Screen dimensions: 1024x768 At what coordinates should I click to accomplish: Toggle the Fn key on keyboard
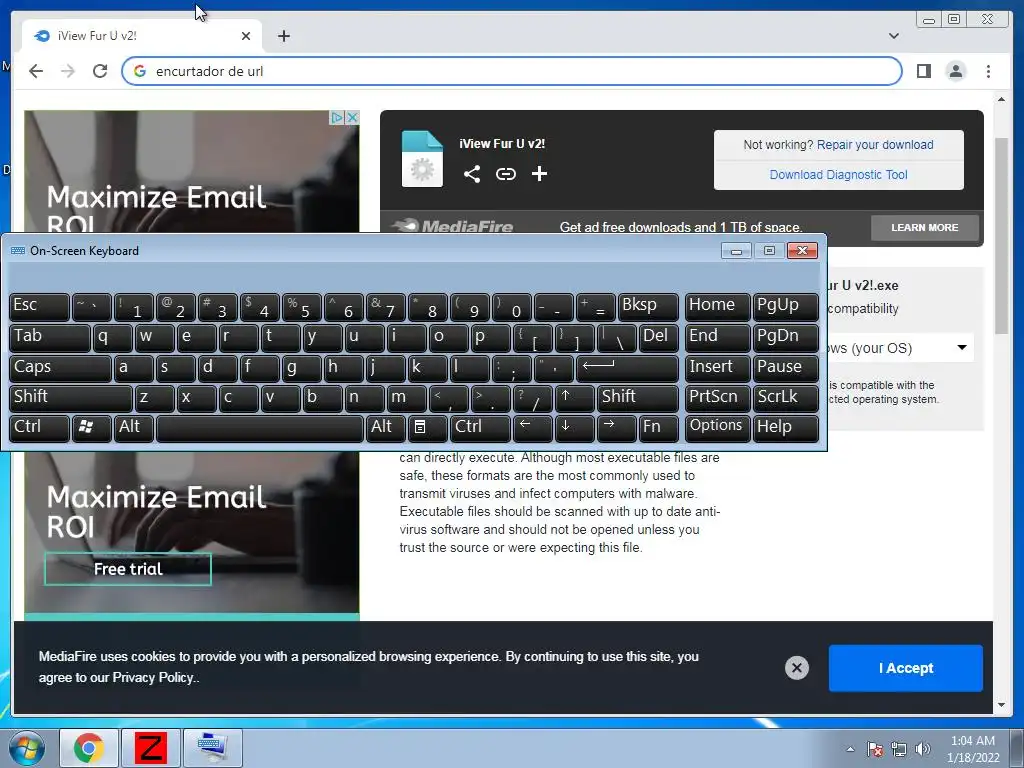click(658, 427)
